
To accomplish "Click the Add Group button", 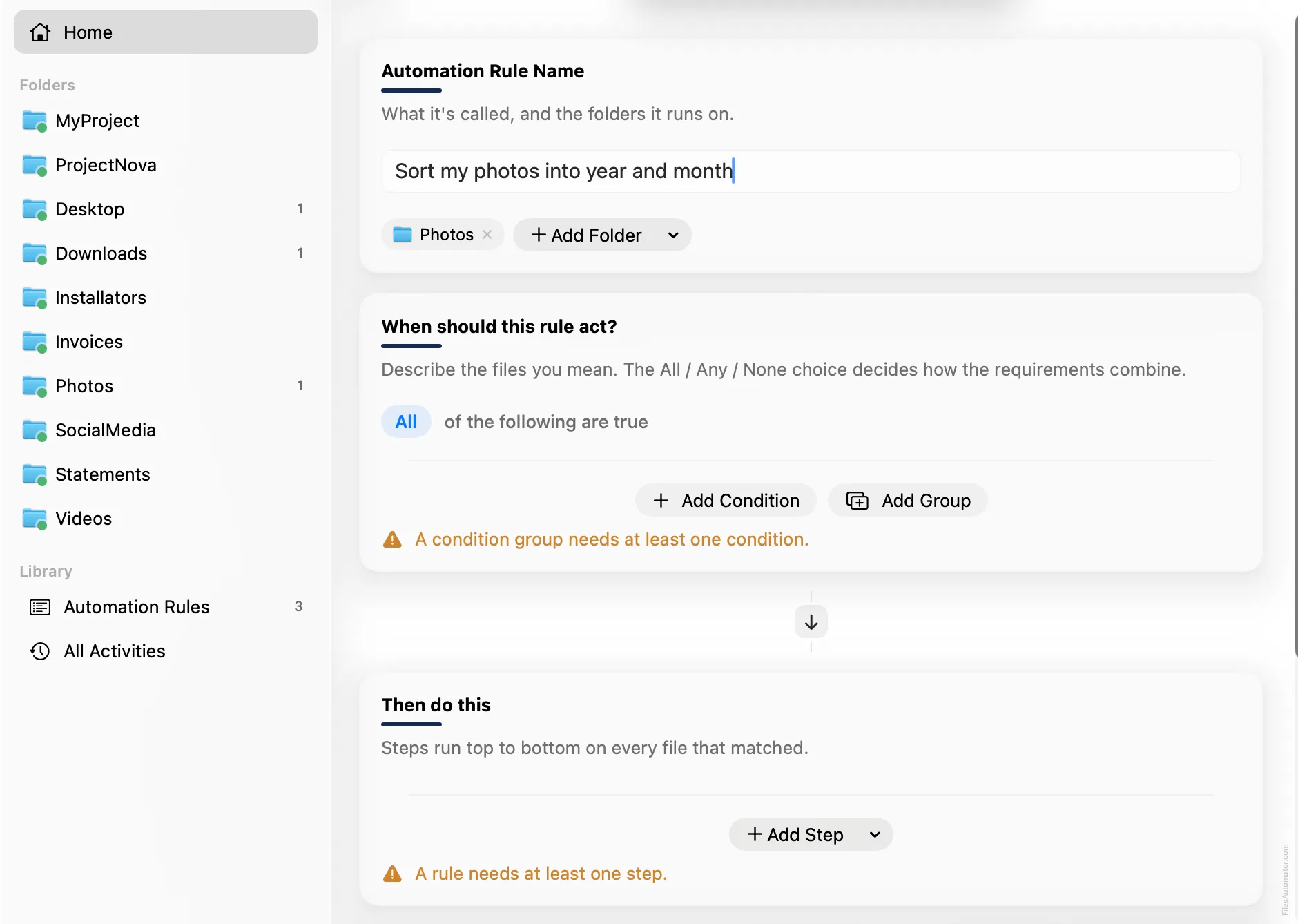I will pyautogui.click(x=908, y=501).
